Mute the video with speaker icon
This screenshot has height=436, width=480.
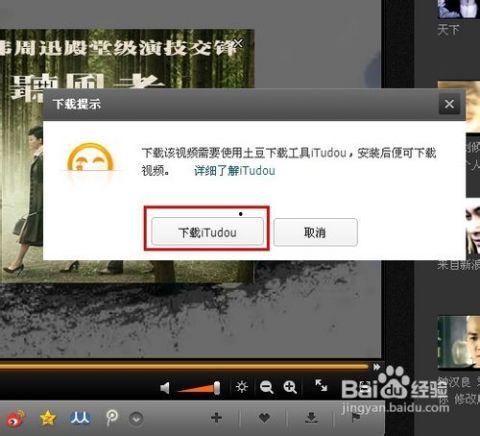pos(165,388)
